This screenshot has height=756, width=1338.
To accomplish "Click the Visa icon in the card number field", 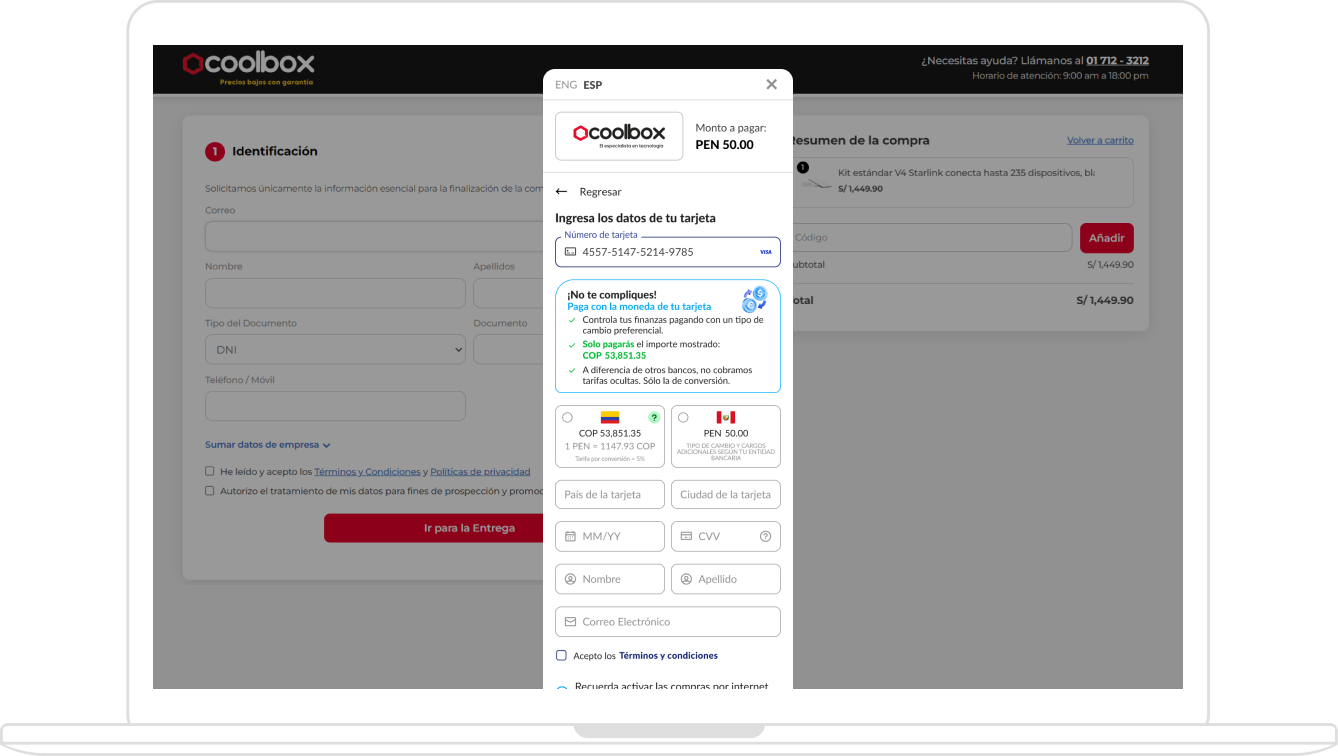I will click(x=765, y=252).
